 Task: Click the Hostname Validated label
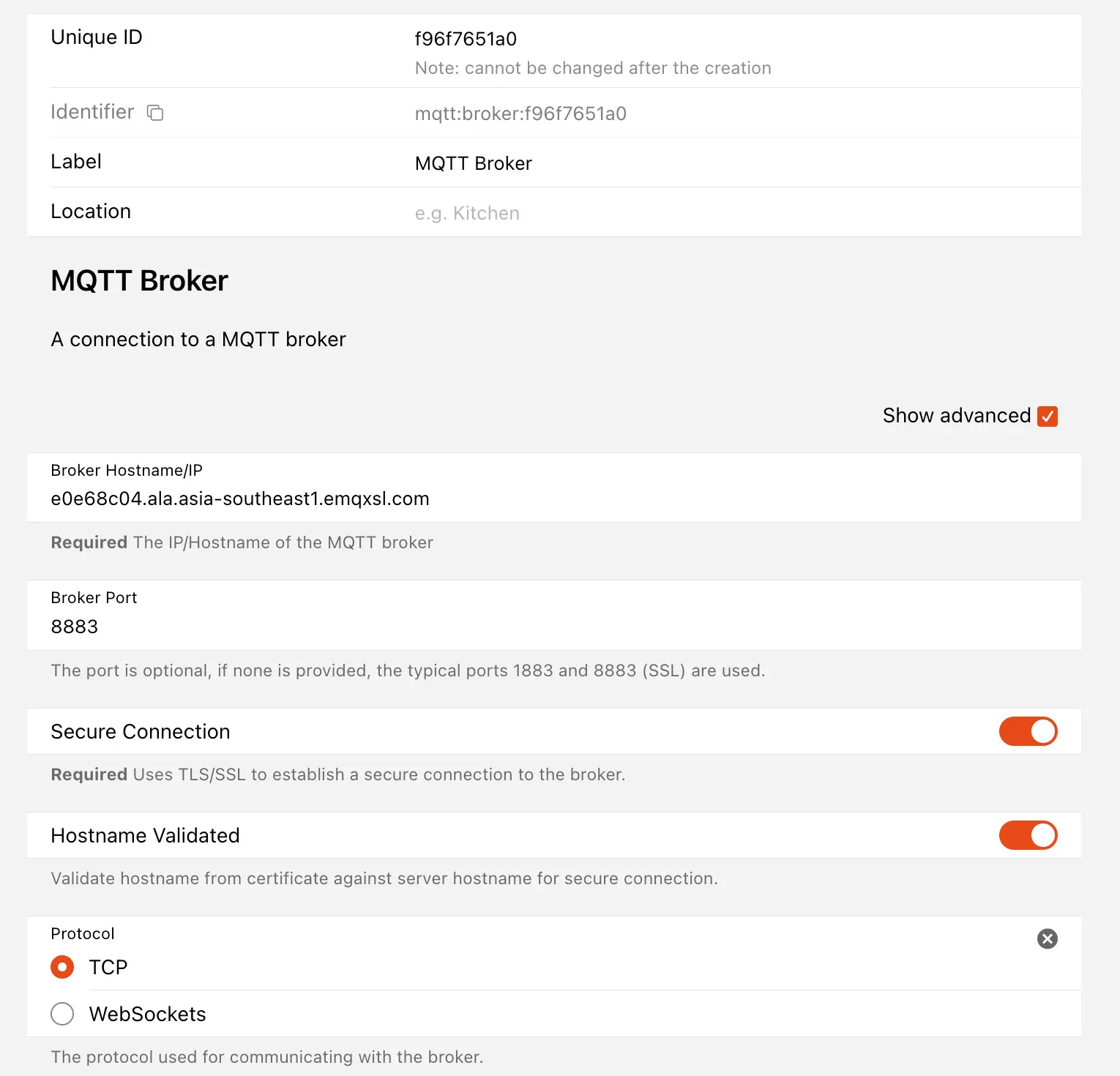tap(145, 835)
